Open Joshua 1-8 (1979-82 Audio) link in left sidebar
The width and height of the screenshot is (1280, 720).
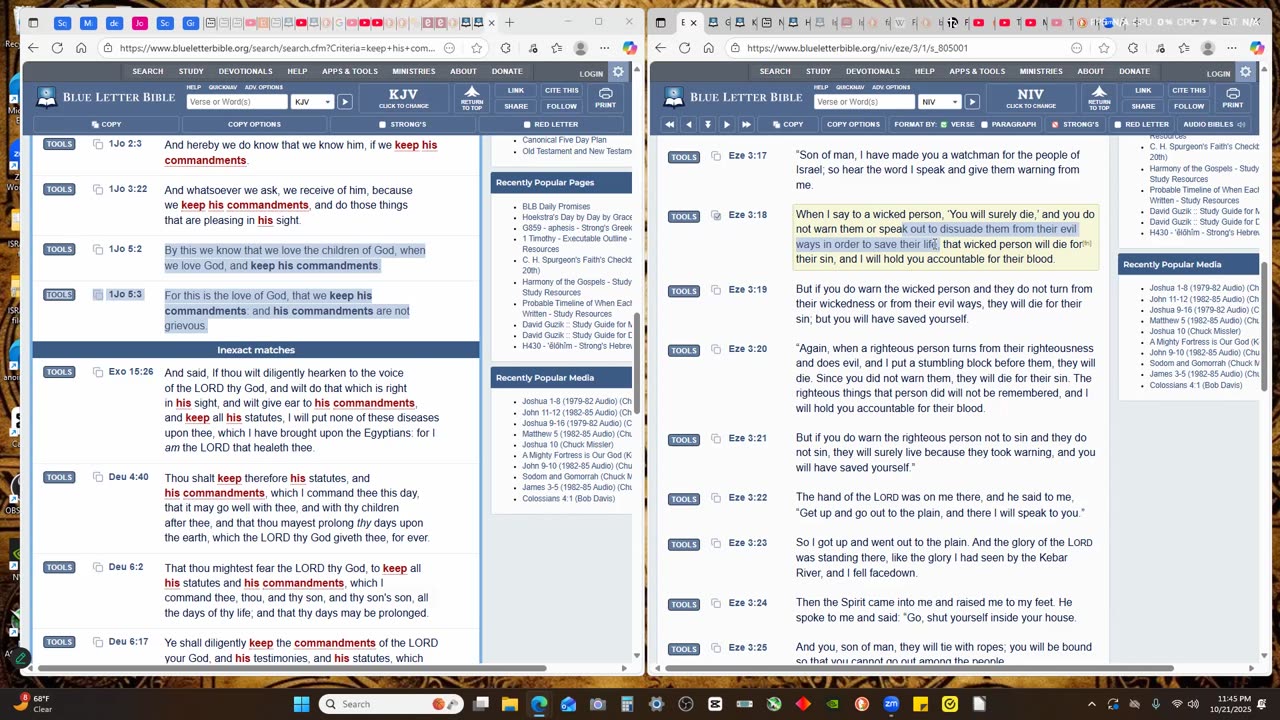pos(577,401)
